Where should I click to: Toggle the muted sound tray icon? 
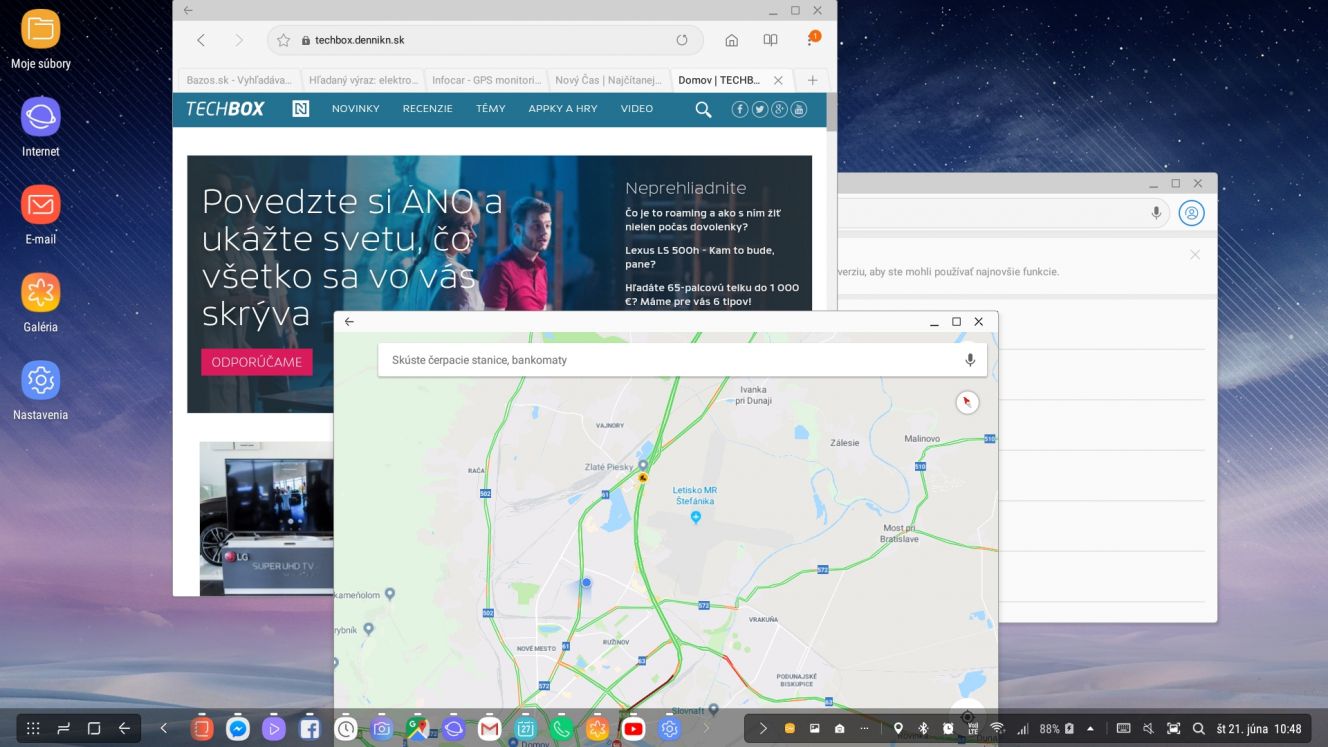1148,729
